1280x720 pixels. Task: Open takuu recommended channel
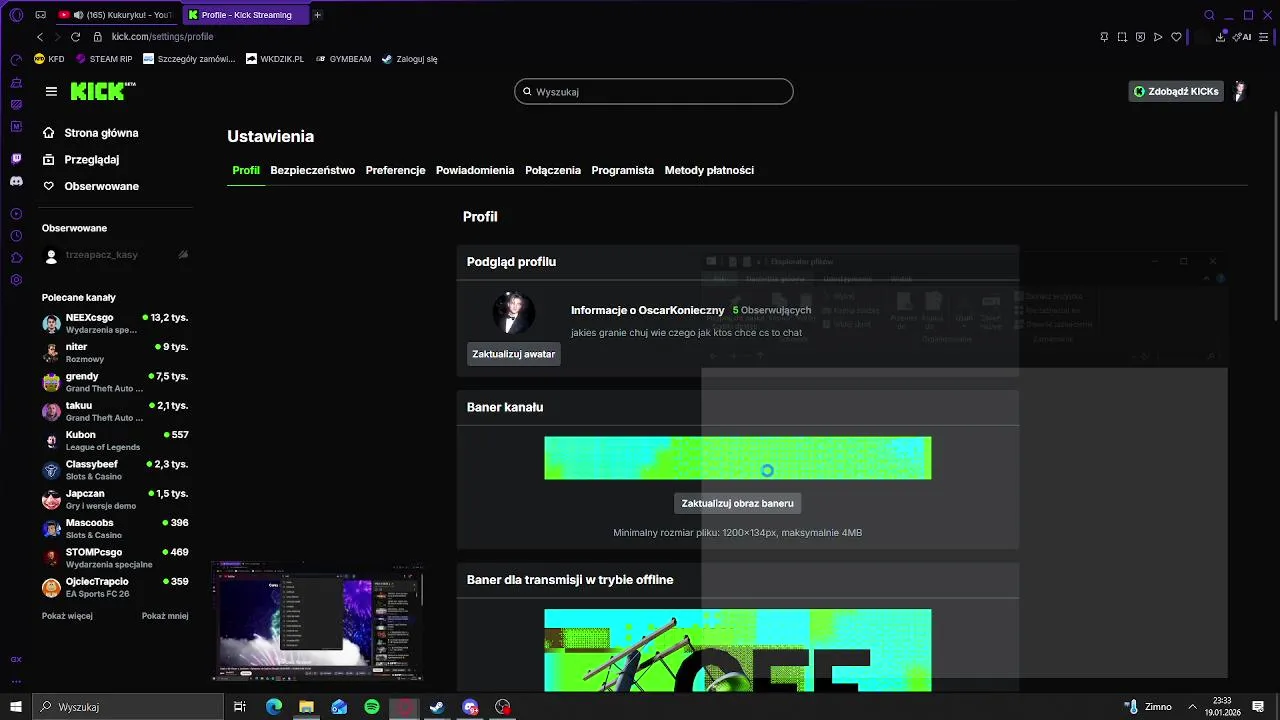pyautogui.click(x=115, y=411)
